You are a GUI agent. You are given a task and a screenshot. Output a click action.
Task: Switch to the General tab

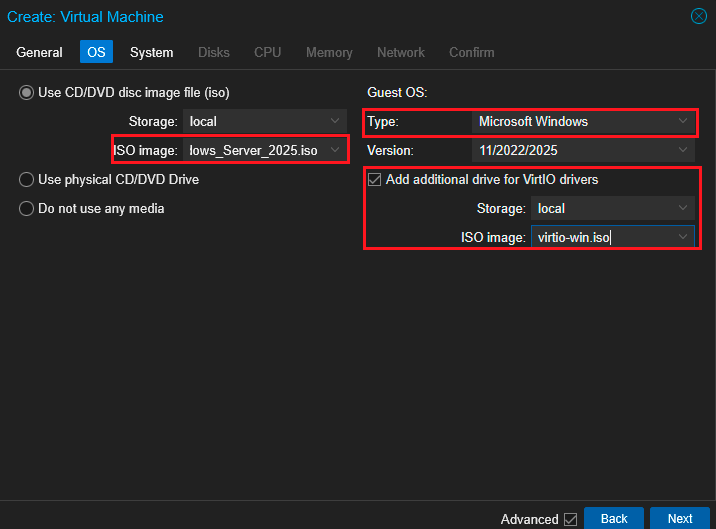click(39, 52)
